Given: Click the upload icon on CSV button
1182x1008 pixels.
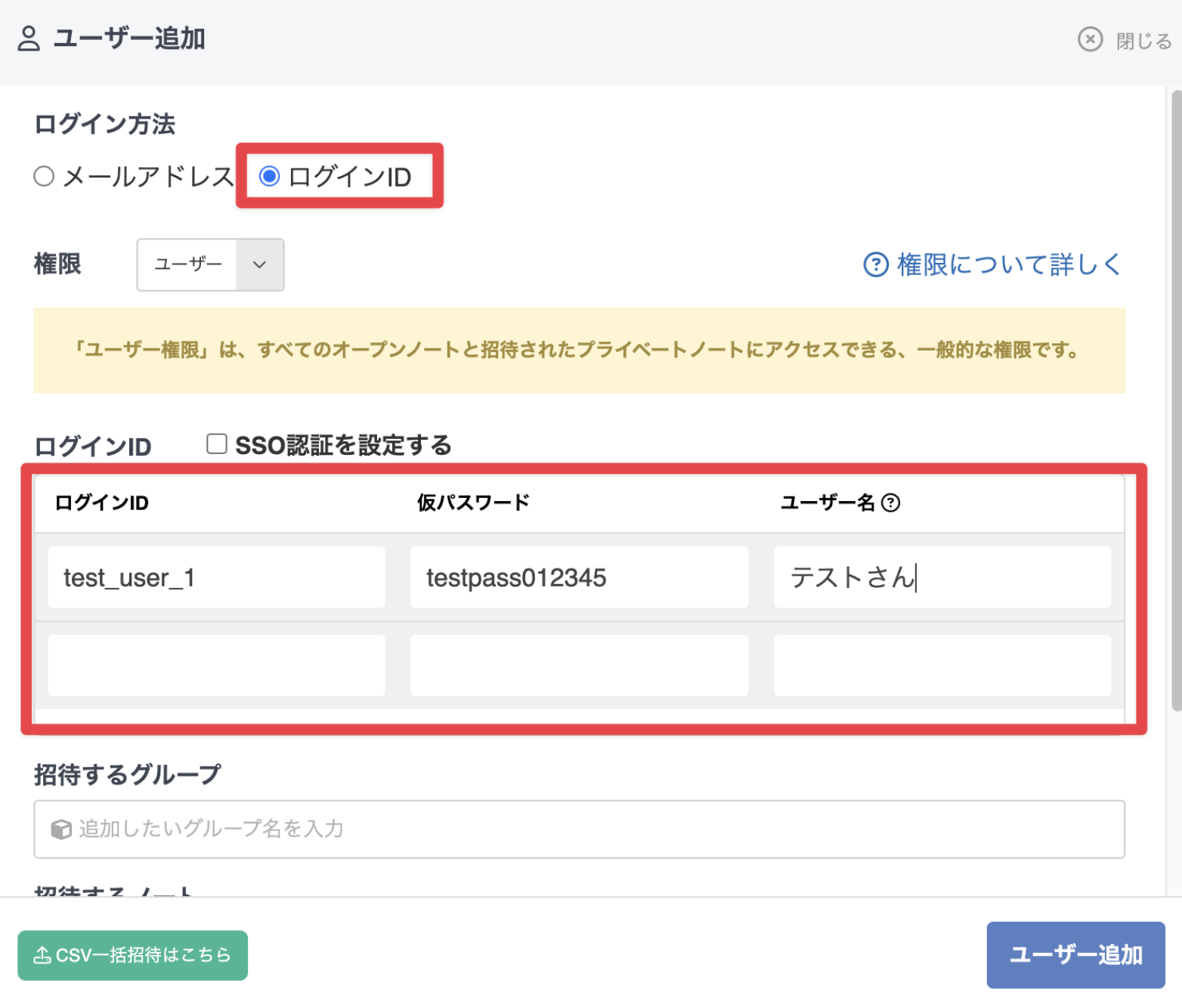Looking at the screenshot, I should point(42,955).
